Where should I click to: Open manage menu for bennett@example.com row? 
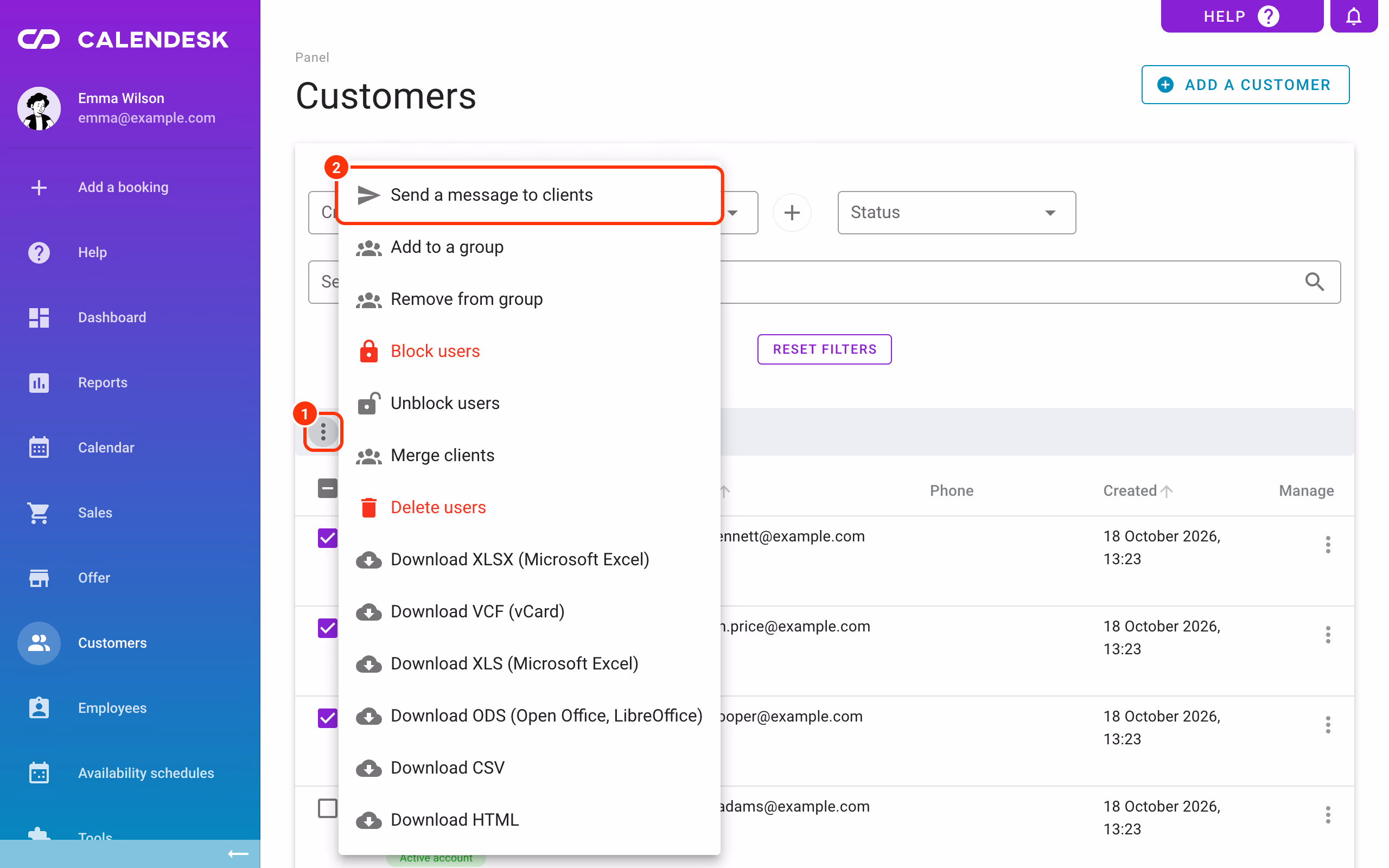pyautogui.click(x=1328, y=544)
